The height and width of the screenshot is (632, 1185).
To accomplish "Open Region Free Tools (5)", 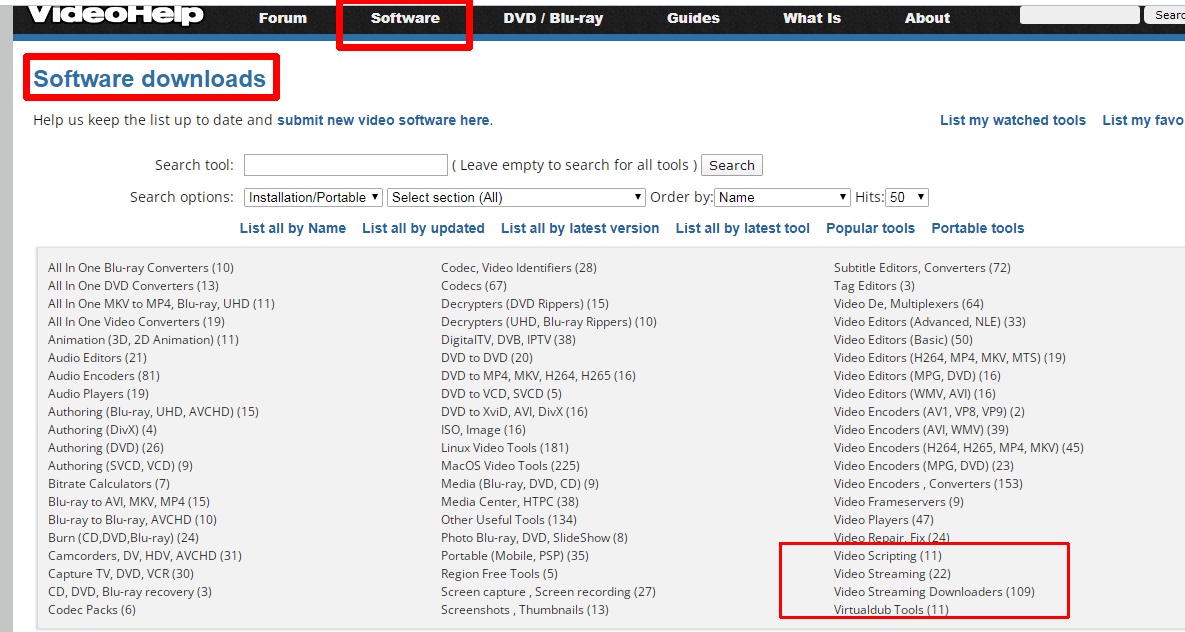I will 500,574.
